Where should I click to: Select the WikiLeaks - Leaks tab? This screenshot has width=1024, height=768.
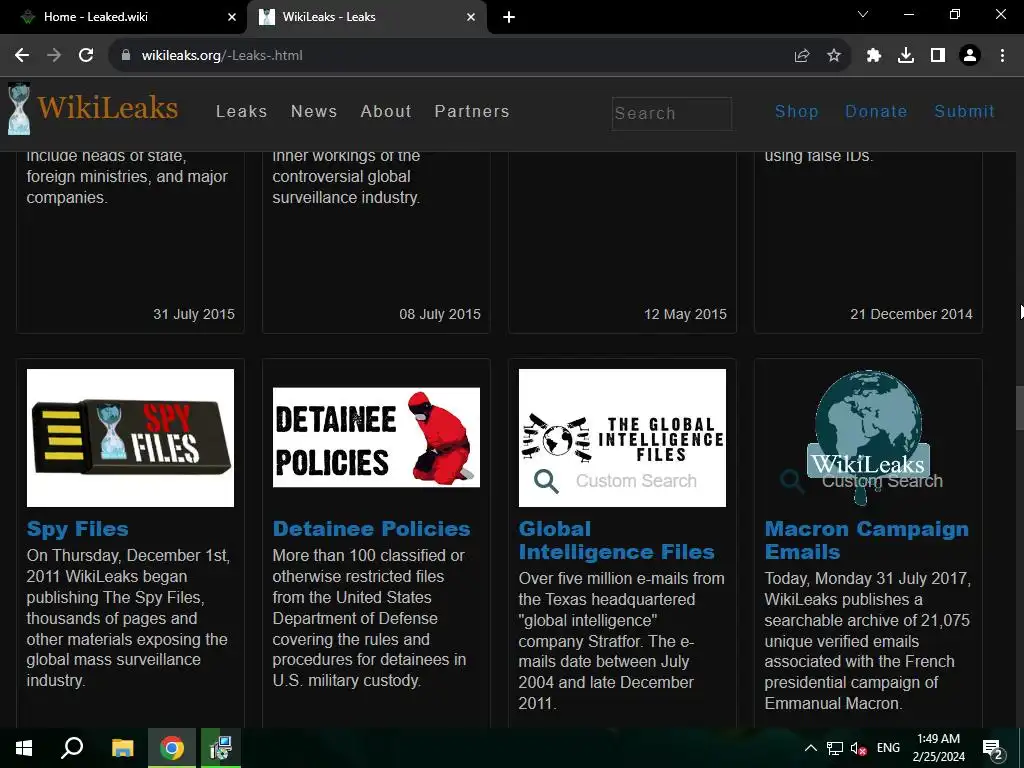point(366,17)
